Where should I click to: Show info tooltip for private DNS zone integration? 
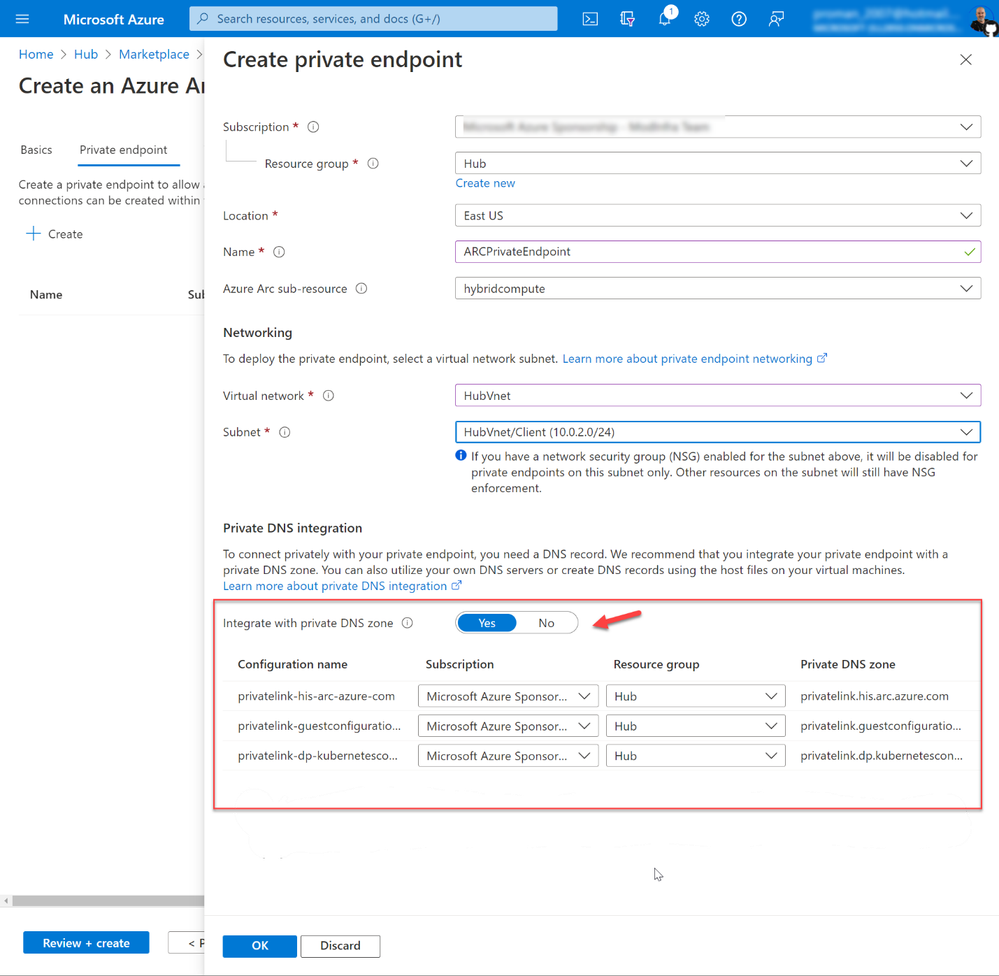(407, 623)
